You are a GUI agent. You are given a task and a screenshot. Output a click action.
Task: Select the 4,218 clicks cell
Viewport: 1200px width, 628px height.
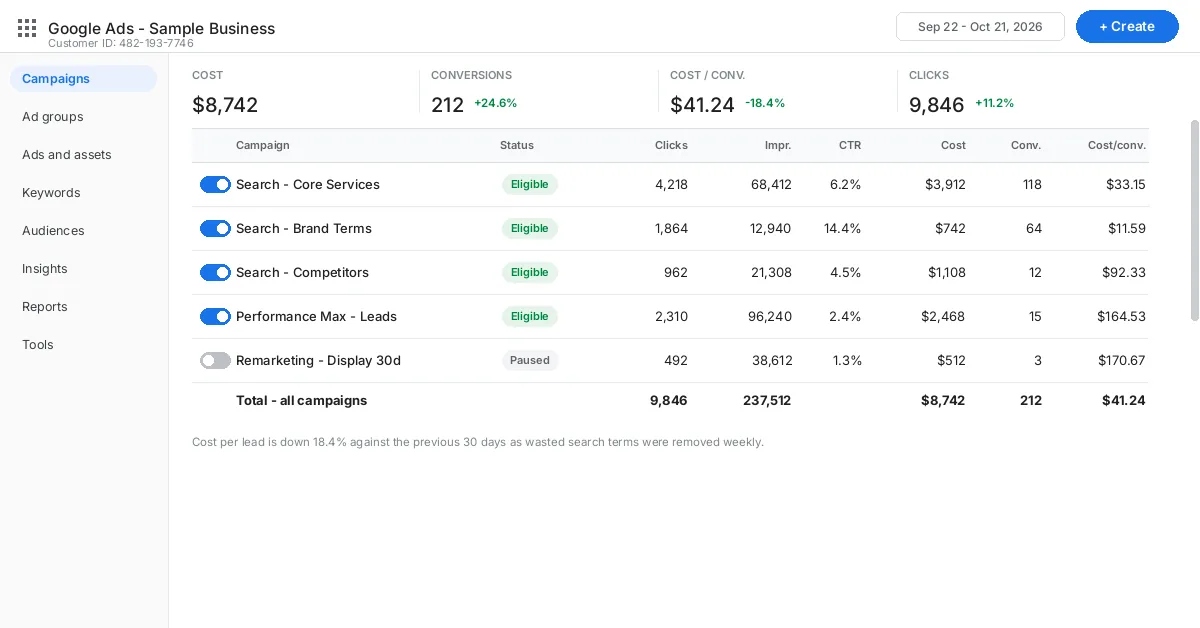pyautogui.click(x=671, y=184)
